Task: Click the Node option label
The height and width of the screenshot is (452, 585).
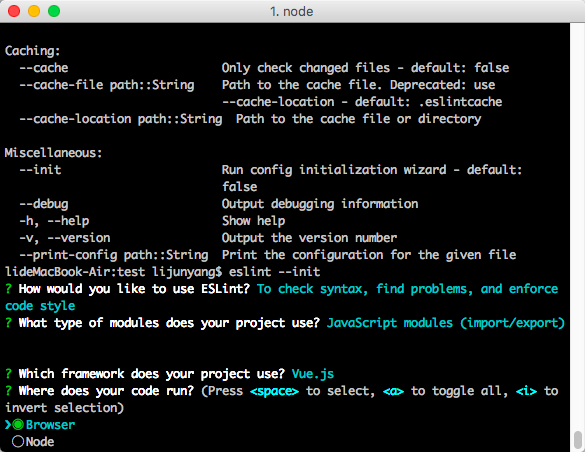Action: 40,442
